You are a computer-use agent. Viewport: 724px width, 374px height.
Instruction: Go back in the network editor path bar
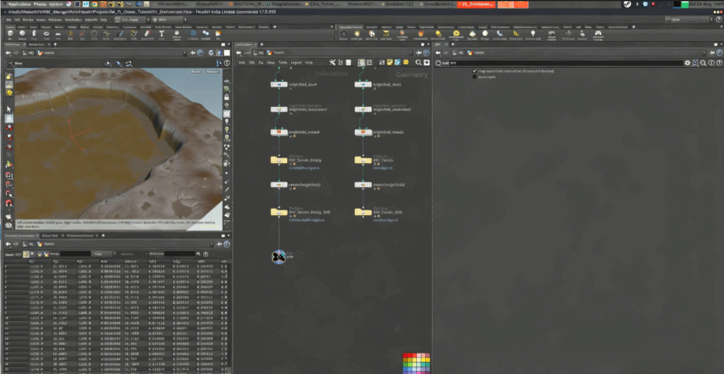click(238, 53)
